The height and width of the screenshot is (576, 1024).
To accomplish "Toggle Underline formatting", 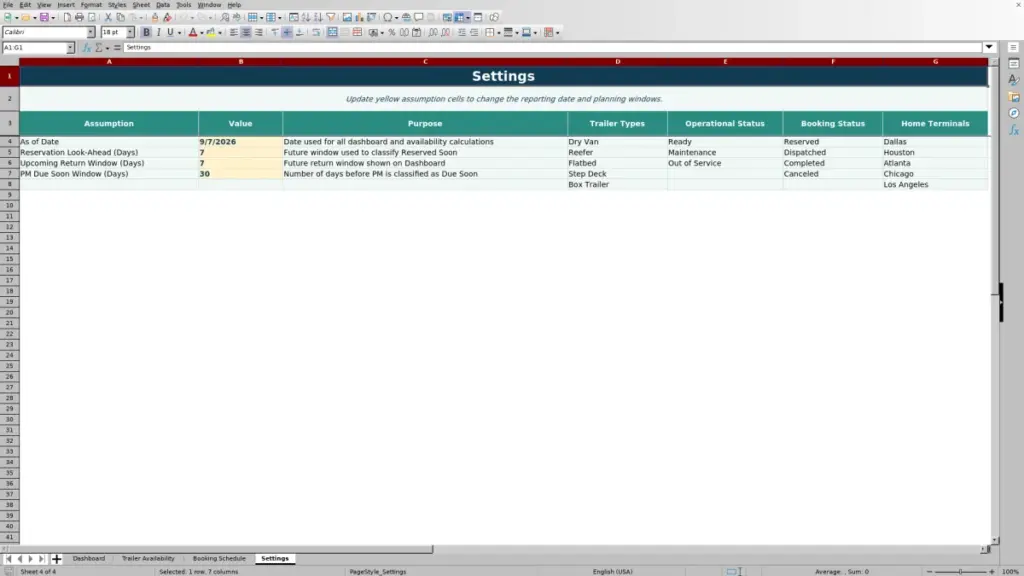I will click(x=170, y=32).
